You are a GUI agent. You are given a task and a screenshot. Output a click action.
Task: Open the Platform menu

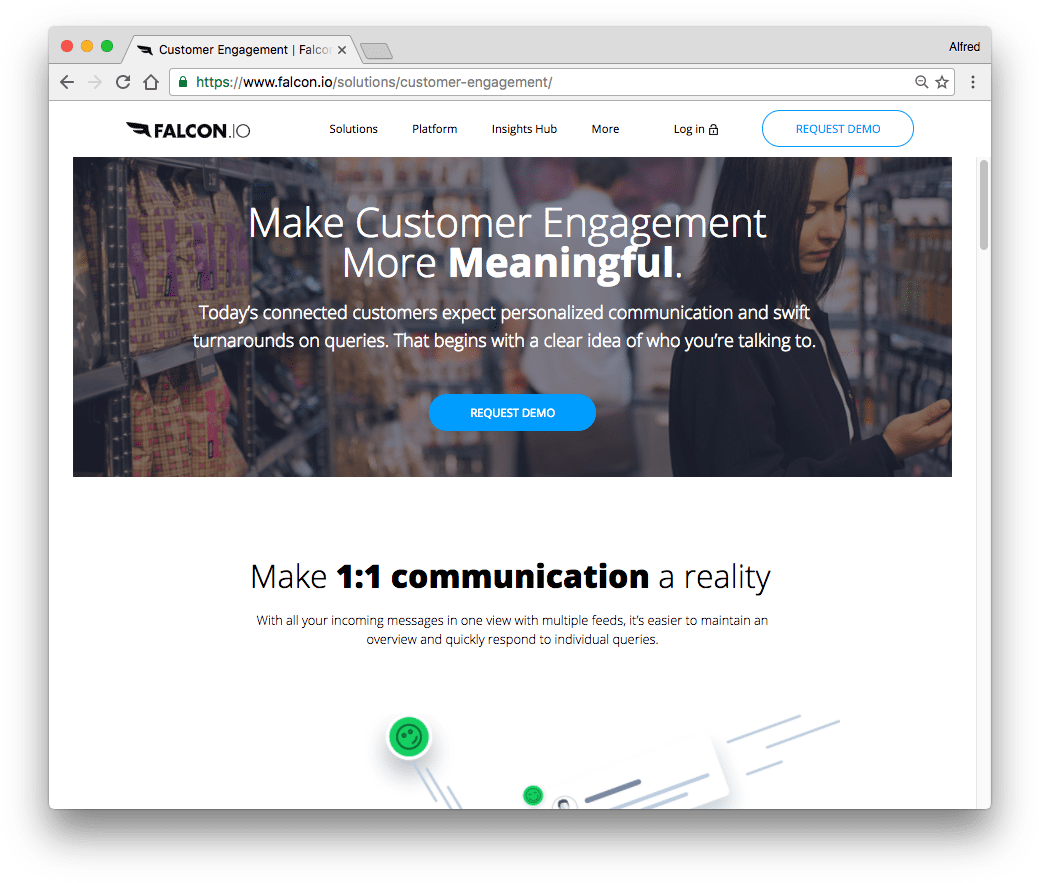pyautogui.click(x=435, y=129)
